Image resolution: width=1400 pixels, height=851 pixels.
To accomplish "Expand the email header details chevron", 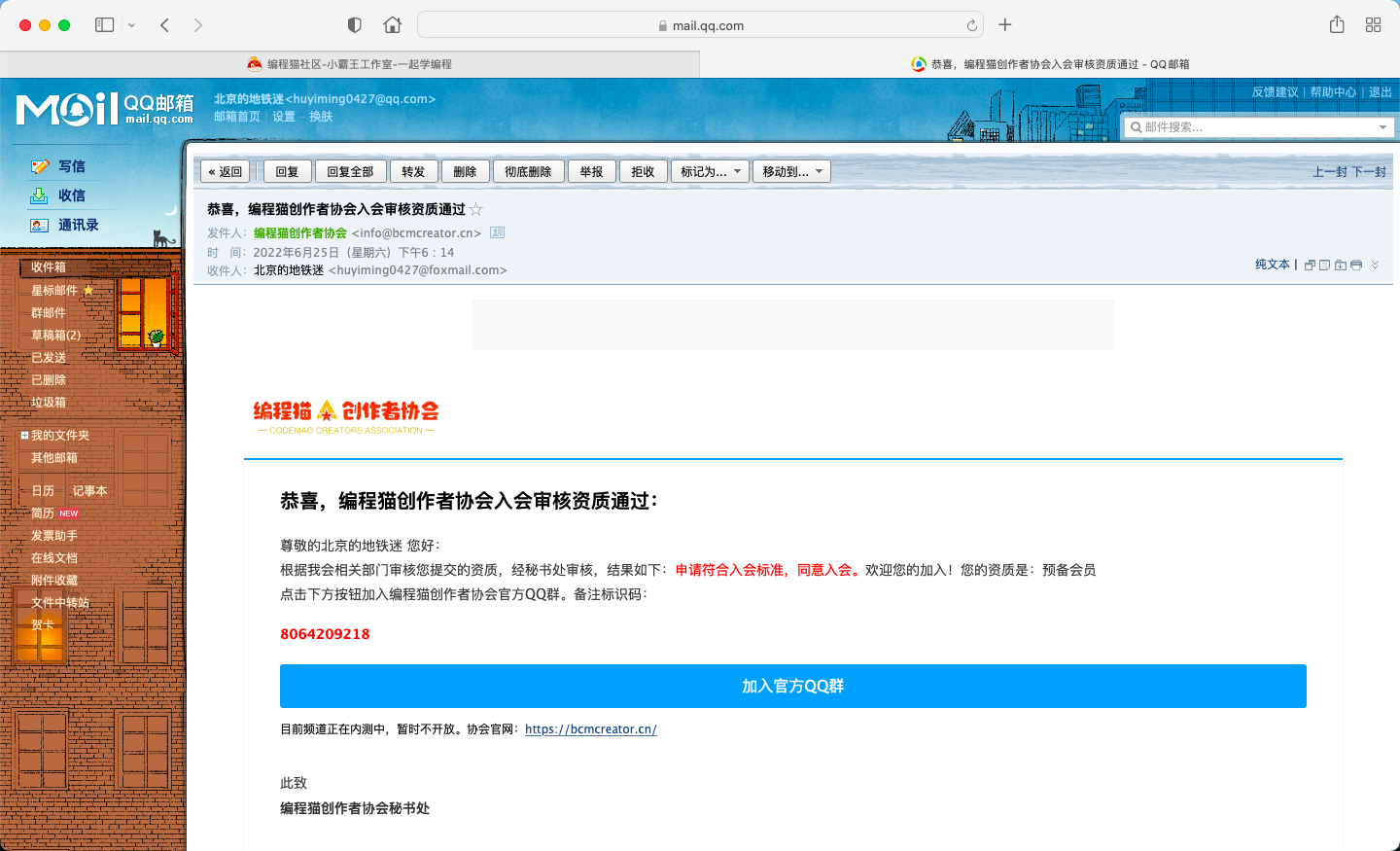I will click(x=1375, y=265).
